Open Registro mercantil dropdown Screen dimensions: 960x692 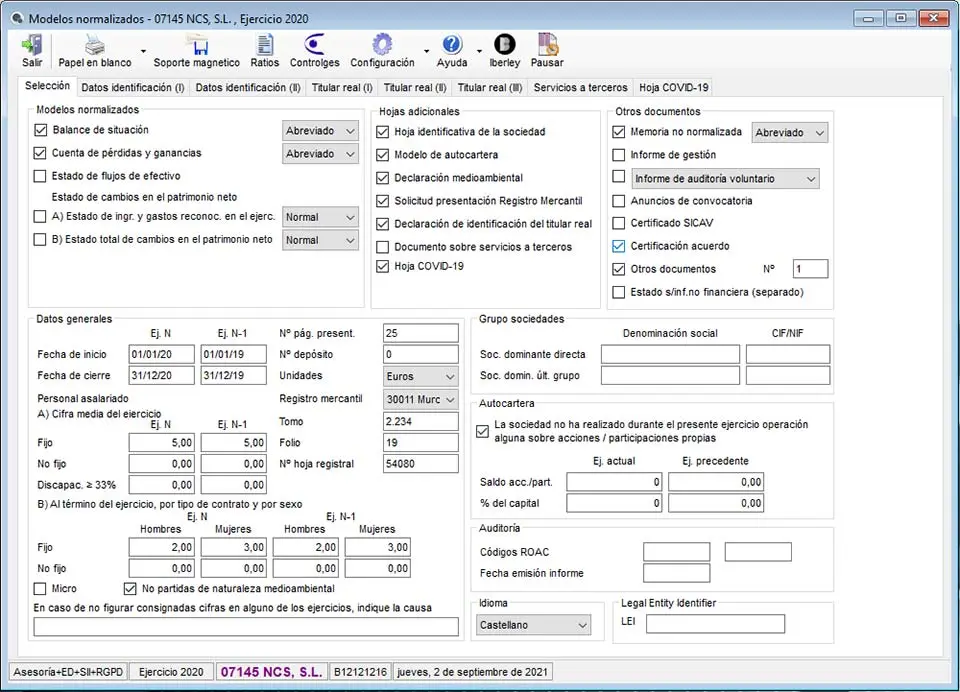tap(421, 399)
